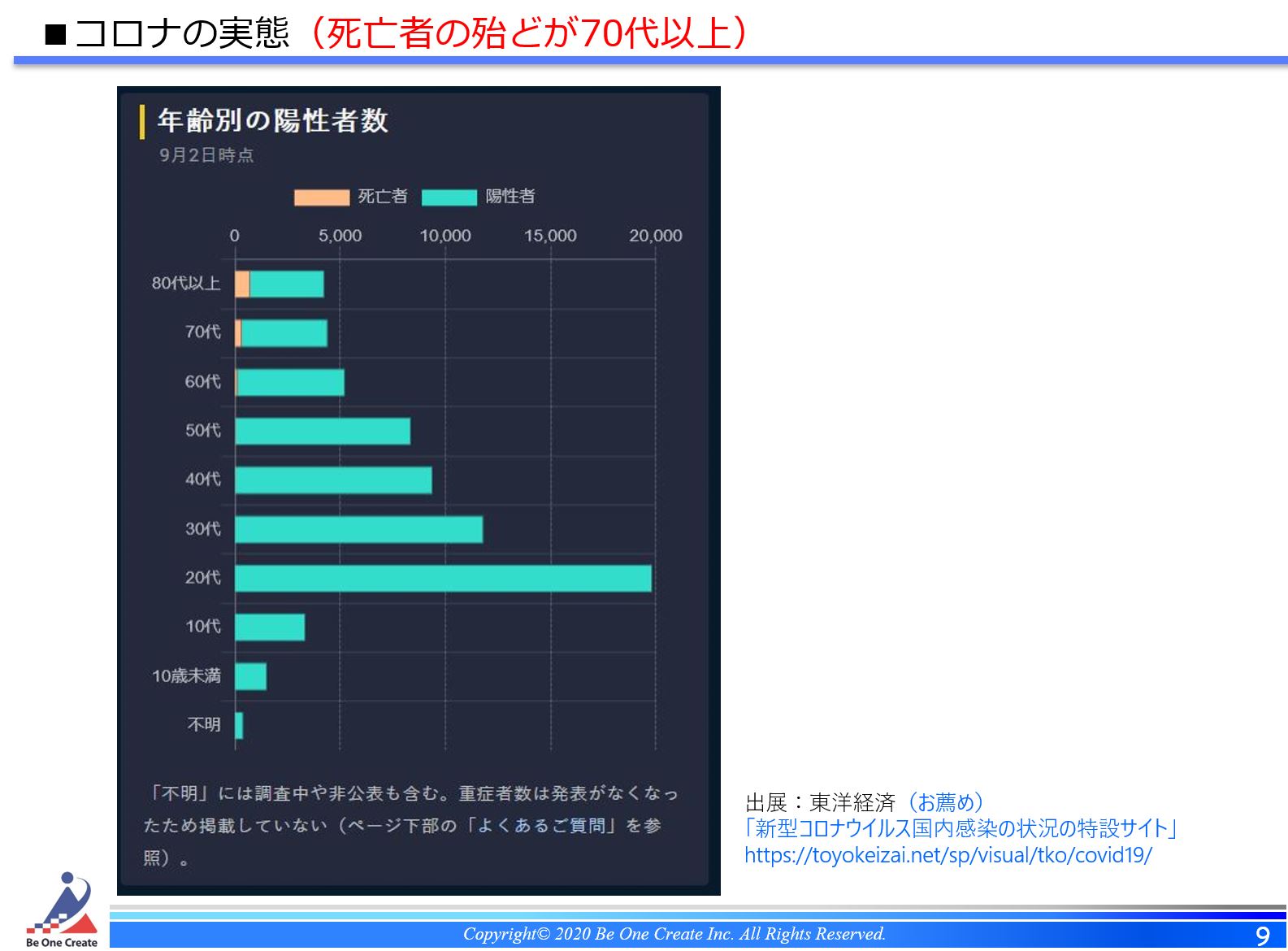This screenshot has width=1288, height=951.
Task: Click the teal 陽性者 legend swatch
Action: point(449,197)
